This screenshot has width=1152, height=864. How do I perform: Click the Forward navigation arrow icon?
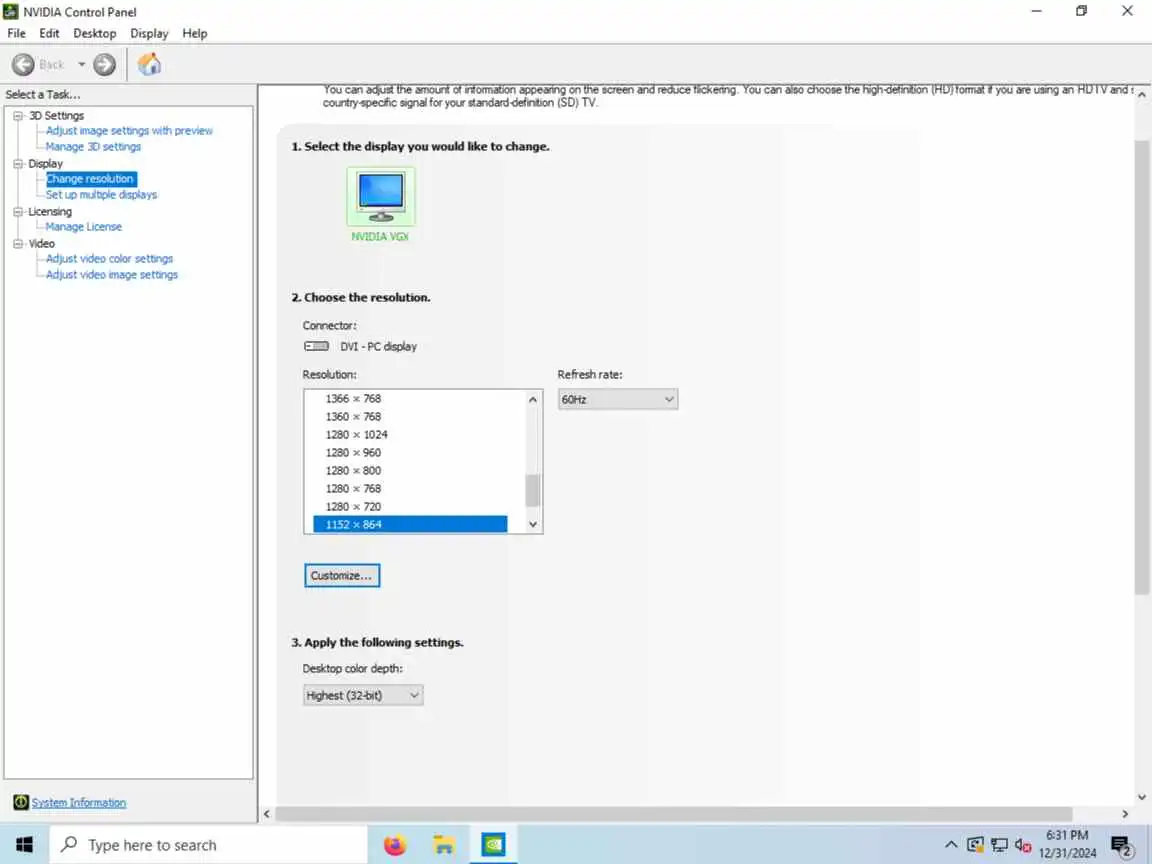pos(104,65)
